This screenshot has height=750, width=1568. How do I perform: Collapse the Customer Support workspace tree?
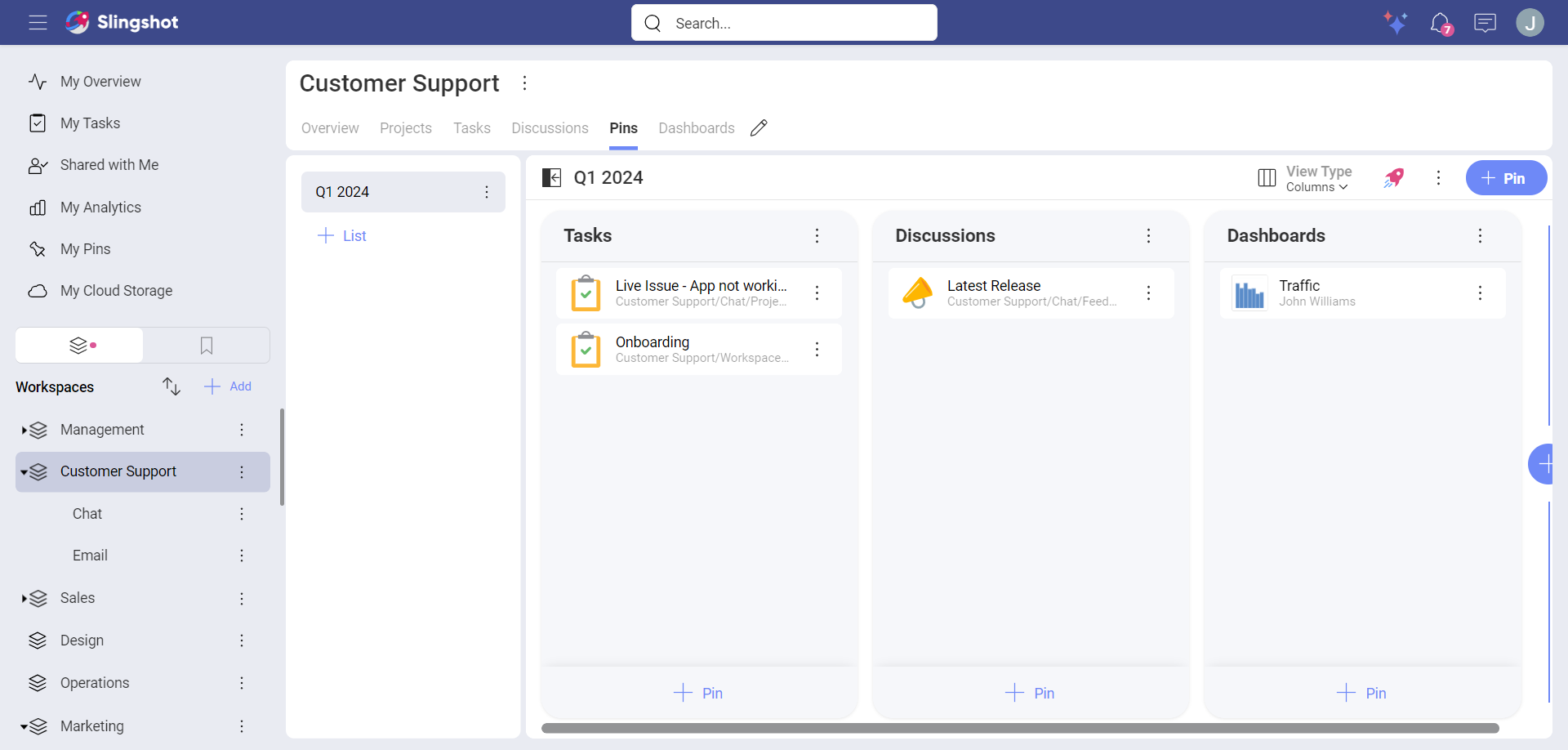(24, 472)
